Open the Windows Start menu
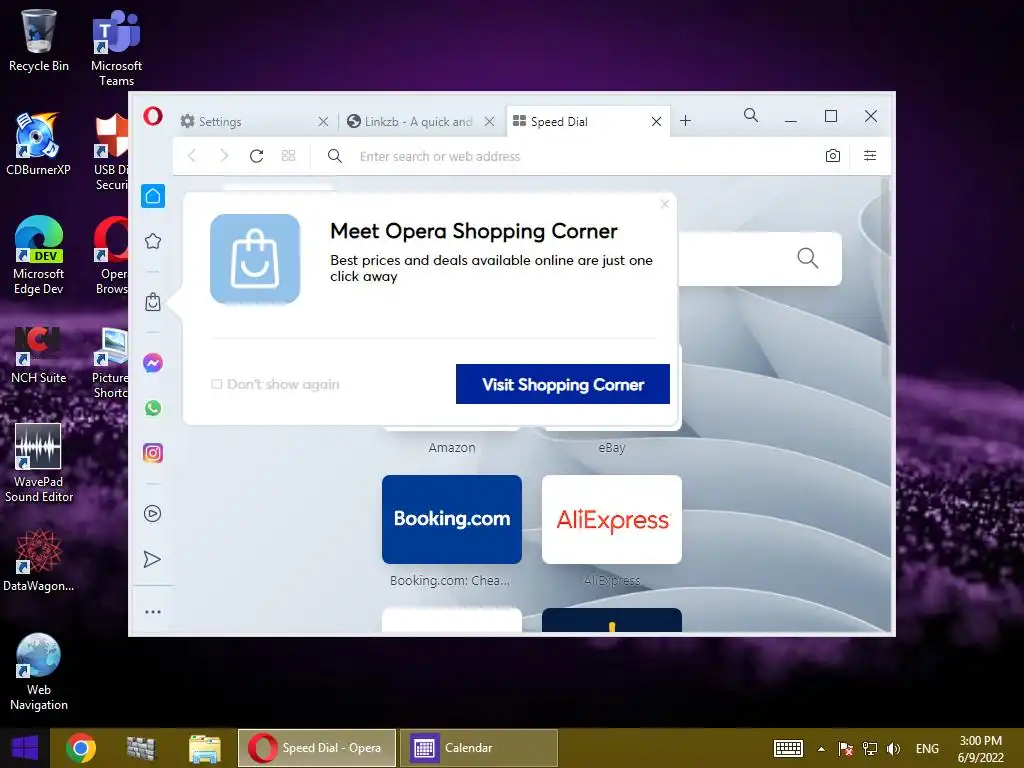This screenshot has width=1024, height=768. point(25,748)
